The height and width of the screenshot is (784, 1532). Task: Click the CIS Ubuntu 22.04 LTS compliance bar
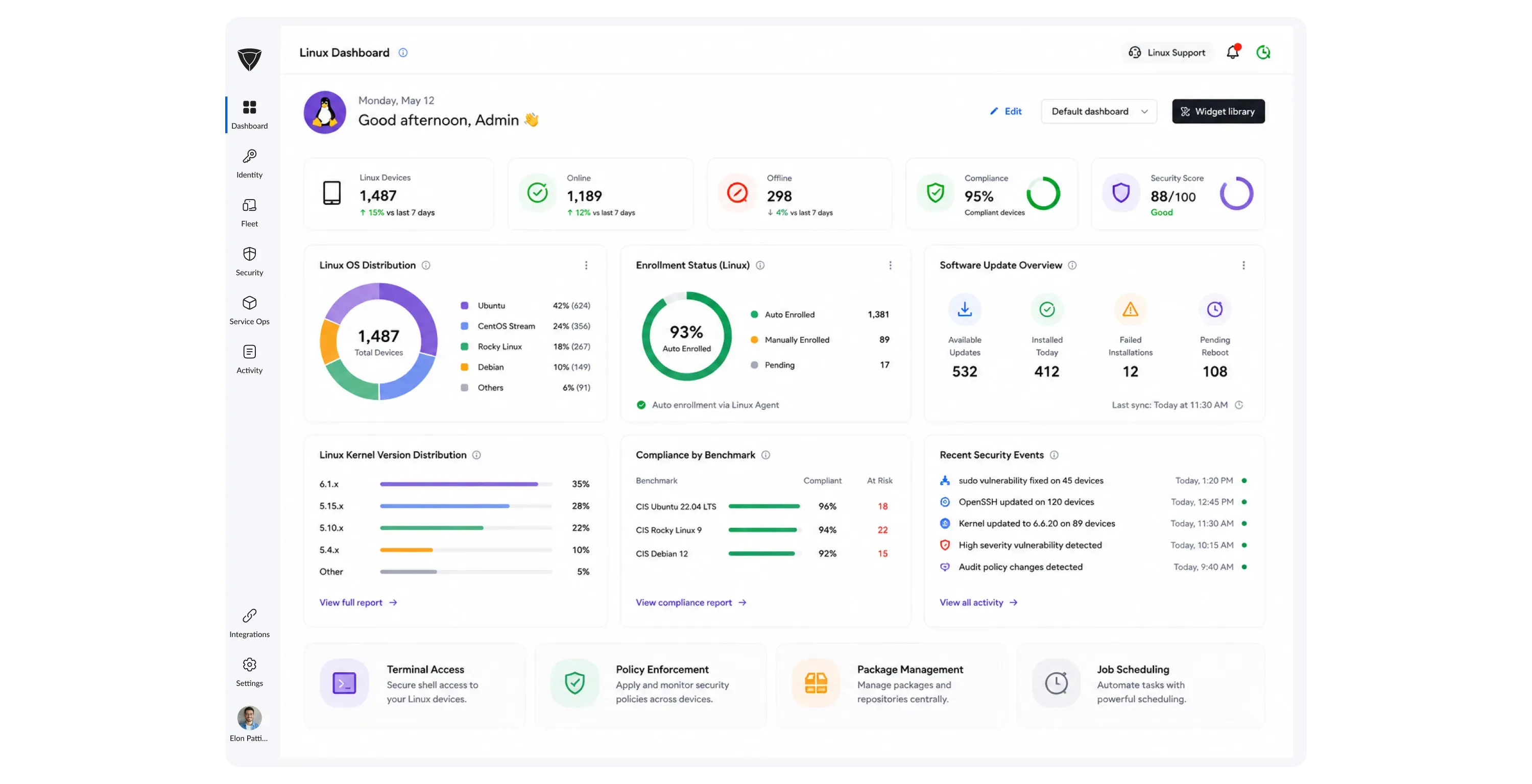pos(764,506)
